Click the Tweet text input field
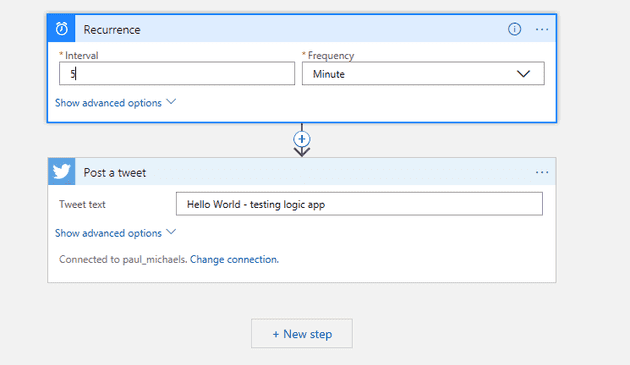Screen dimensions: 630x365 click(359, 204)
